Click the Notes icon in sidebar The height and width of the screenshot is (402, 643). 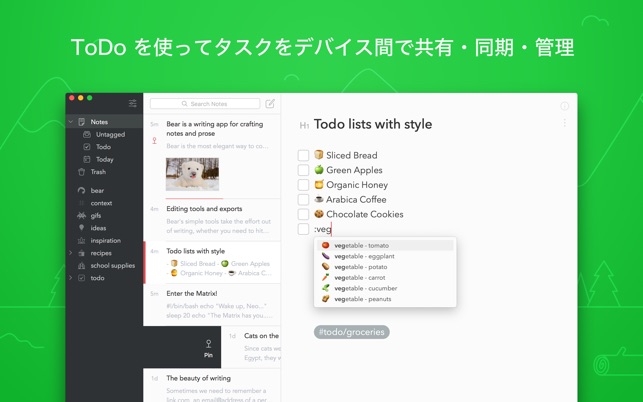click(82, 122)
